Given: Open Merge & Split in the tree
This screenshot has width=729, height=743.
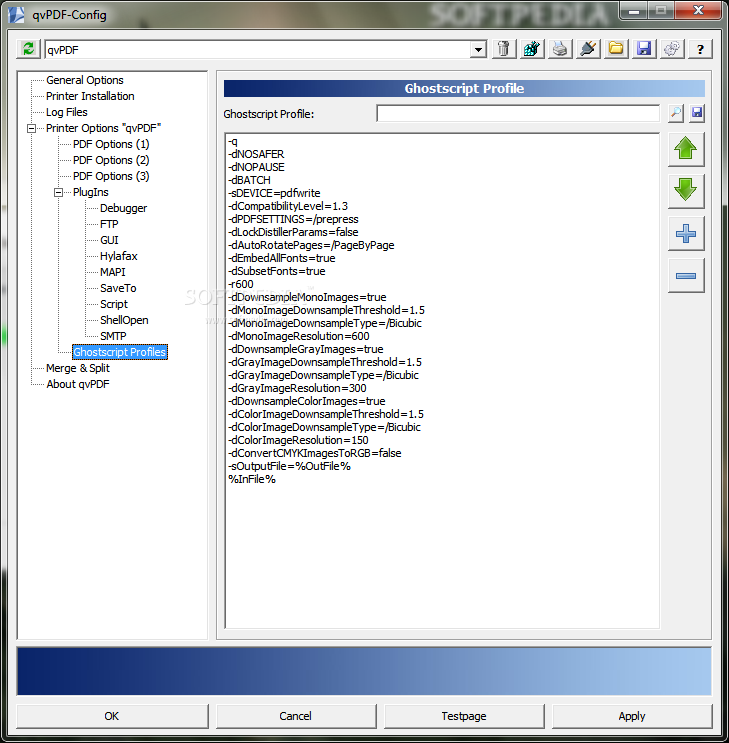Looking at the screenshot, I should click(x=78, y=368).
